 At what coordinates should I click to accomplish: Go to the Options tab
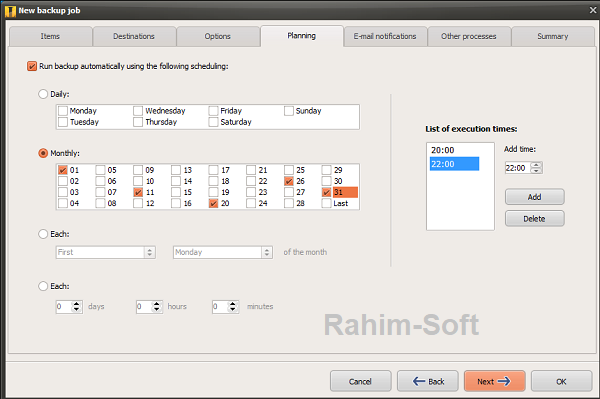218,36
